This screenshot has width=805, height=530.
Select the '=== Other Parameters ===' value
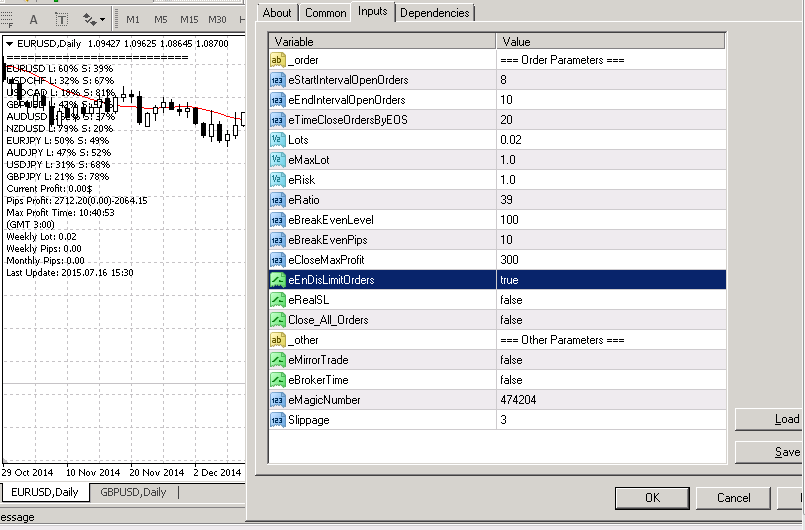[x=562, y=340]
